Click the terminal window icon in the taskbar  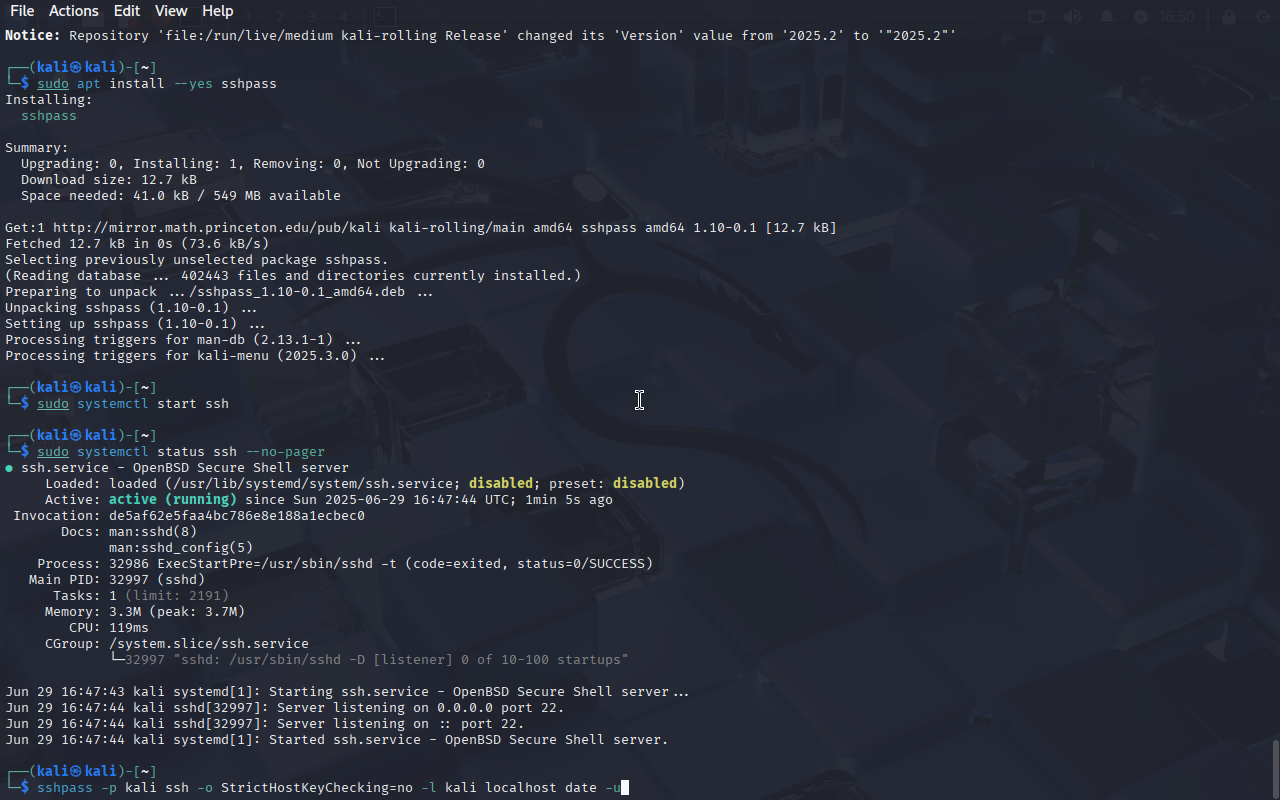pos(385,16)
